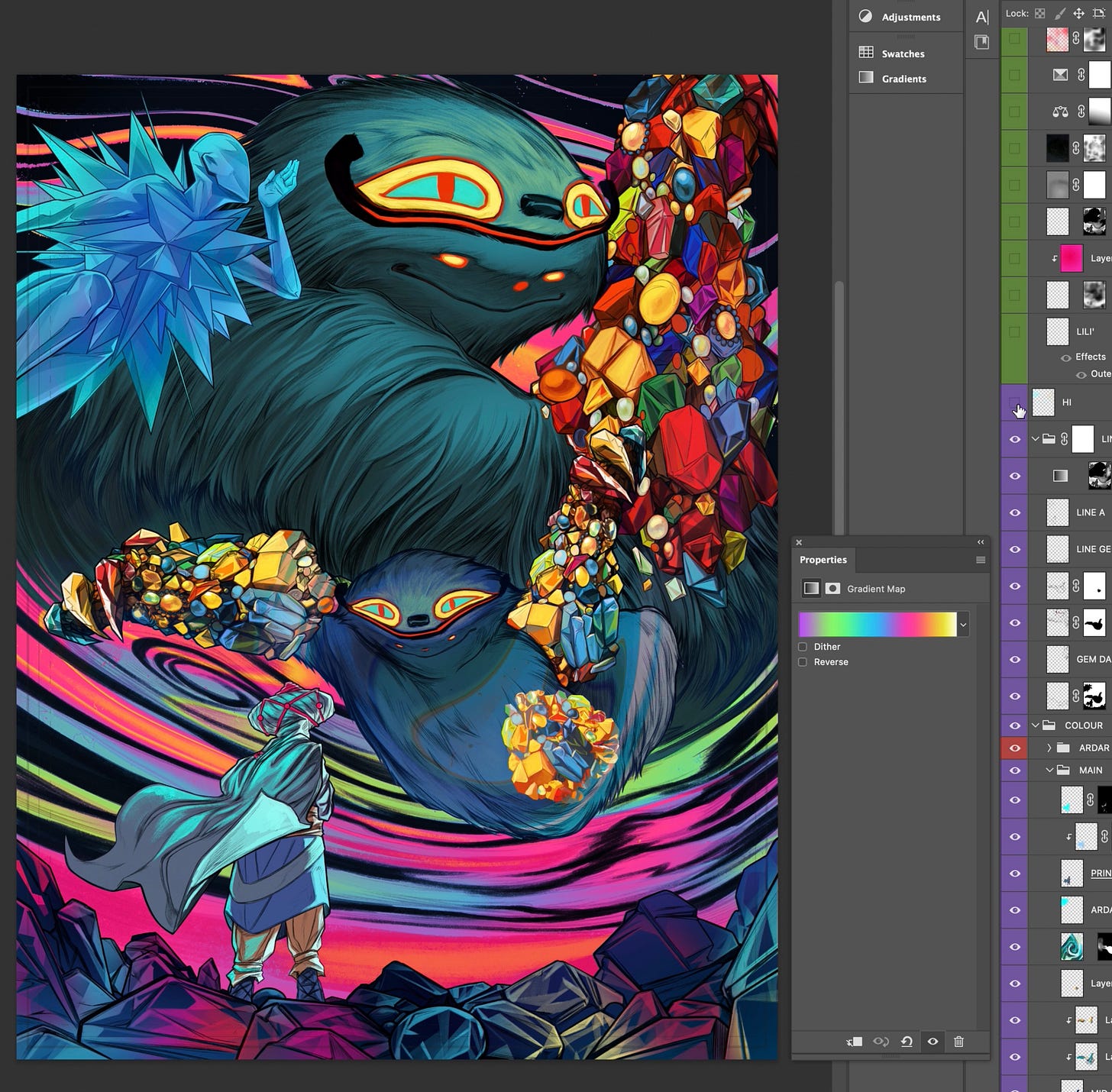The height and width of the screenshot is (1092, 1112).
Task: Click the COLOUR group folder icon
Action: pyautogui.click(x=1049, y=725)
